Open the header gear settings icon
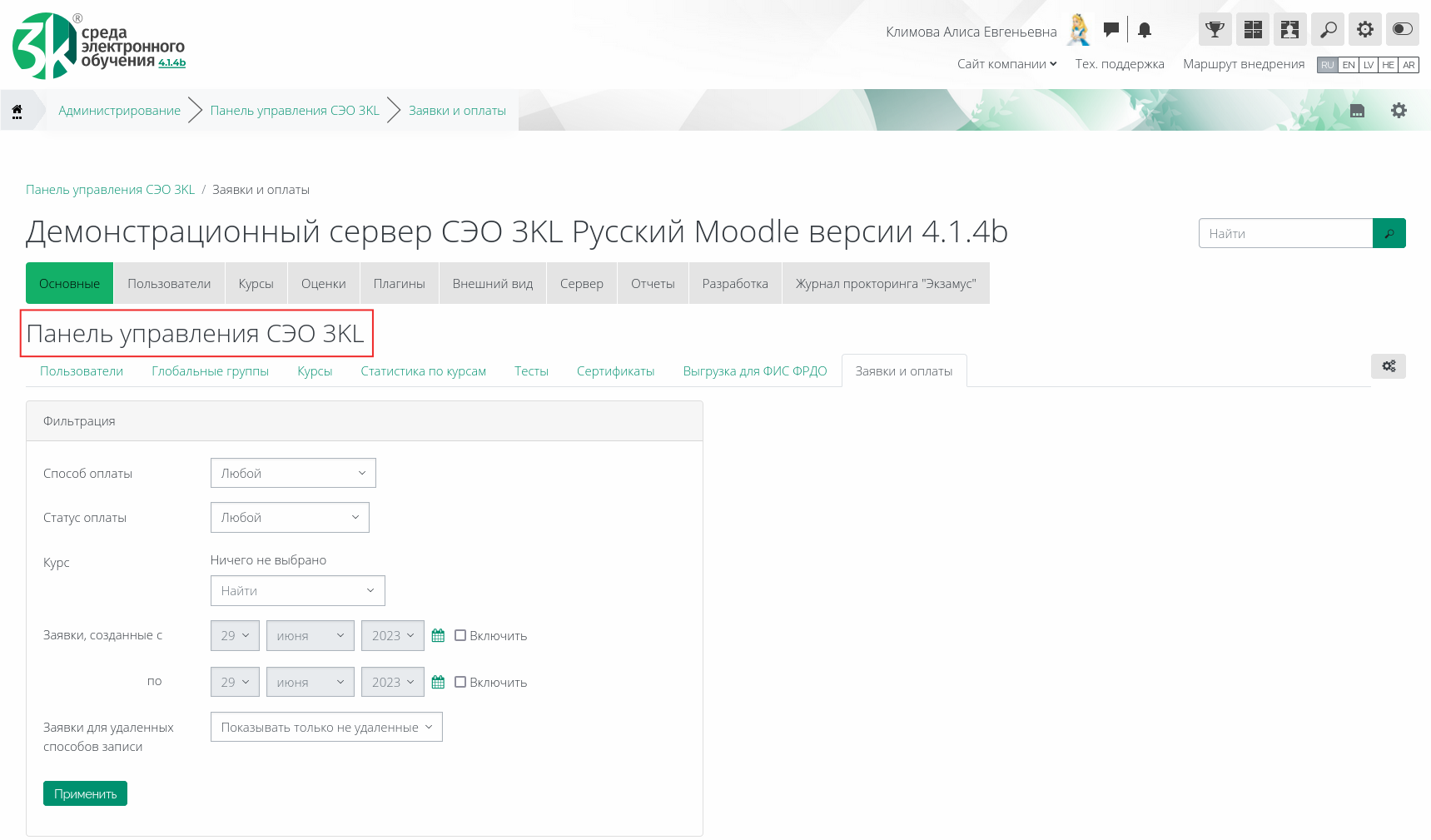This screenshot has height=840, width=1431. point(1365,30)
